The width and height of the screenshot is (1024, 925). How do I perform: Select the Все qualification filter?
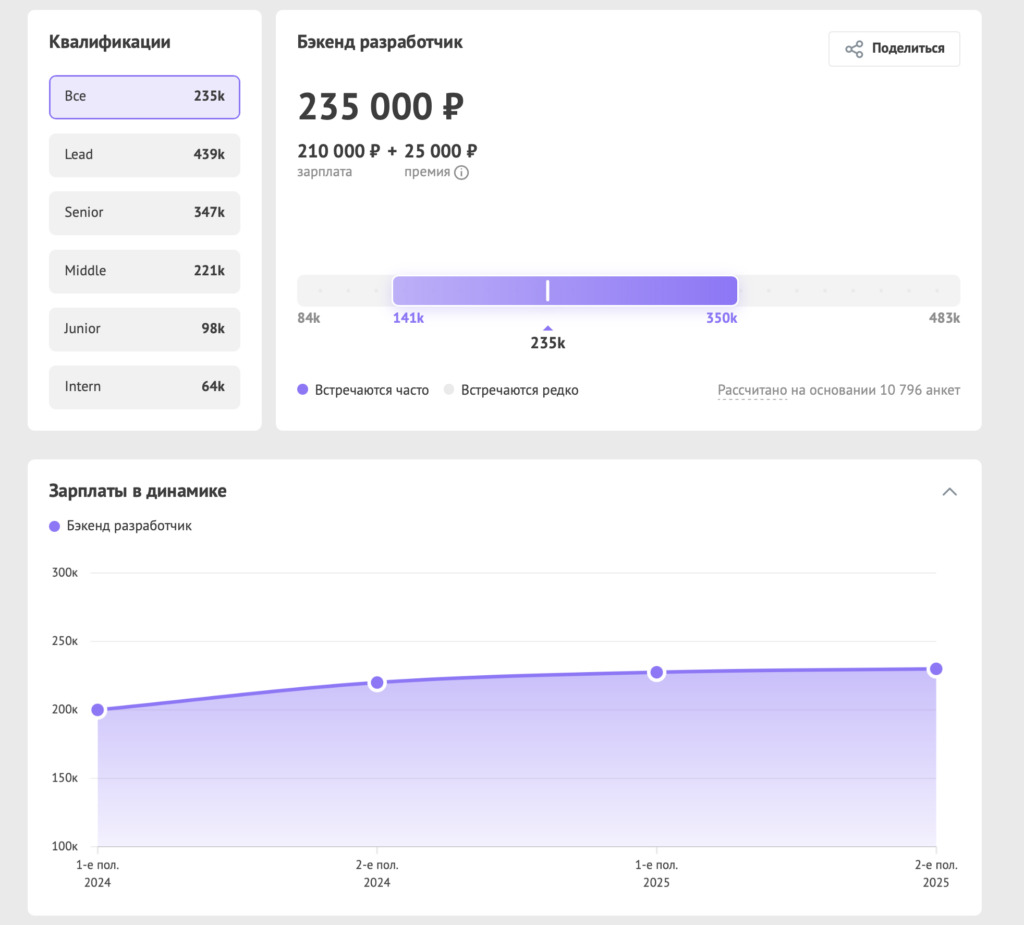coord(144,97)
